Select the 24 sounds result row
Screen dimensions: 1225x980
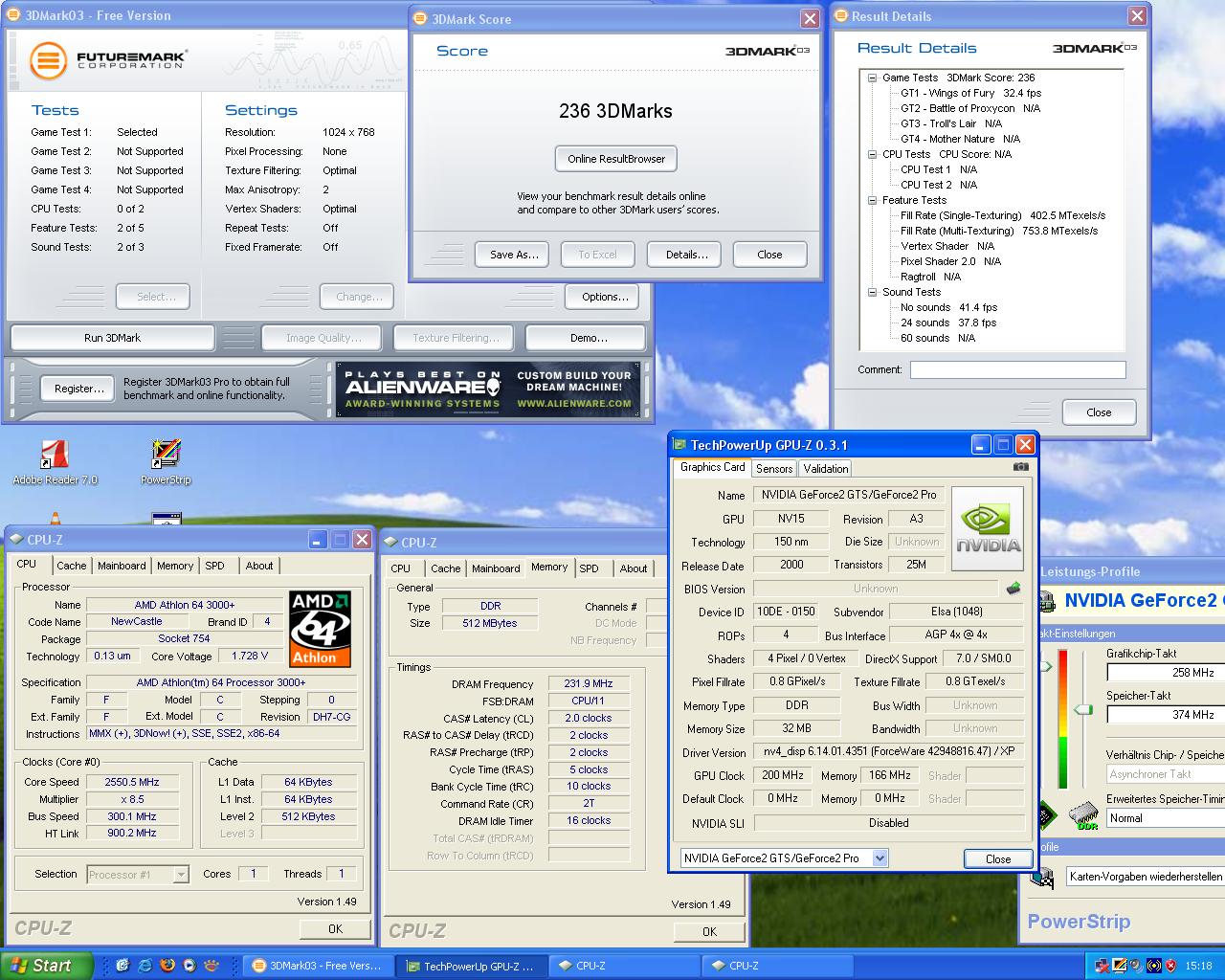[948, 323]
